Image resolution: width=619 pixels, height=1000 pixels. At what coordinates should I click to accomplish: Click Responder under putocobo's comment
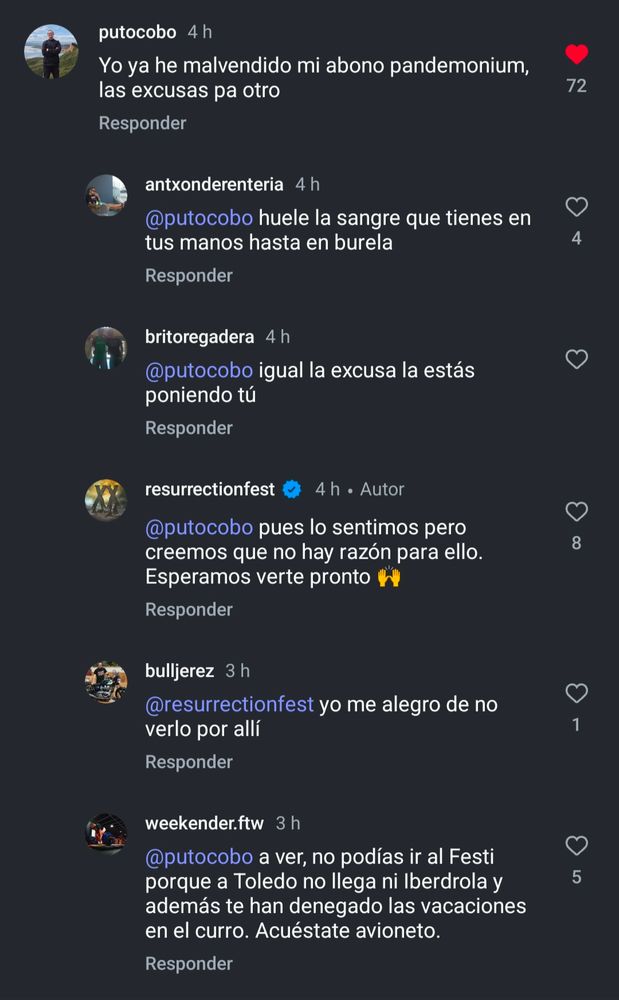(141, 123)
